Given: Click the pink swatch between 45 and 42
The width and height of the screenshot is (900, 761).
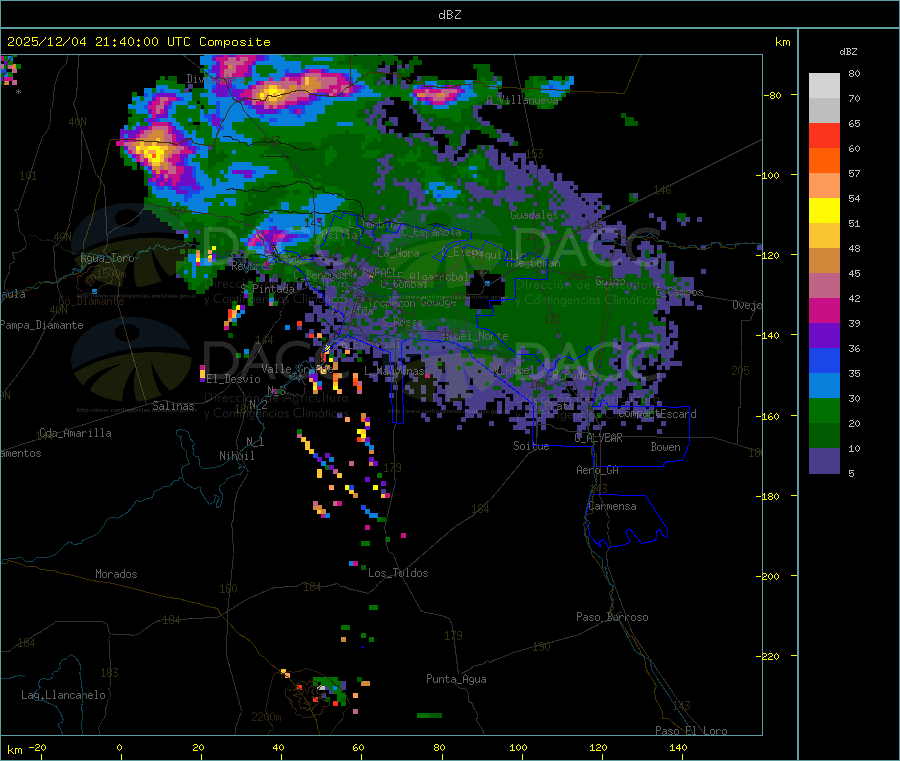Looking at the screenshot, I should tap(824, 286).
